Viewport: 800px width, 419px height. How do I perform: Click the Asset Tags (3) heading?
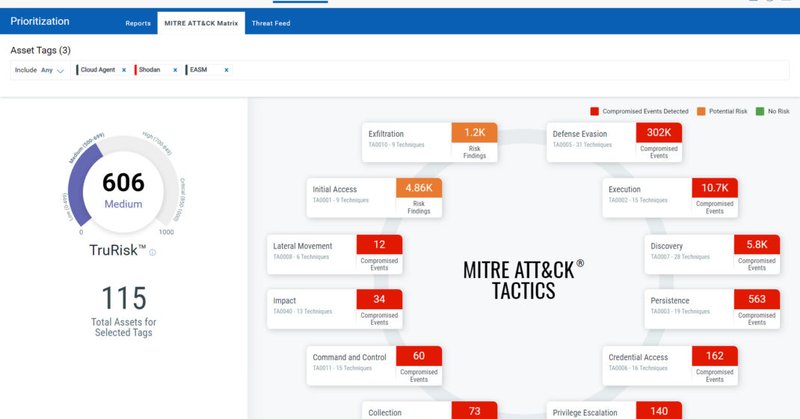[x=40, y=50]
